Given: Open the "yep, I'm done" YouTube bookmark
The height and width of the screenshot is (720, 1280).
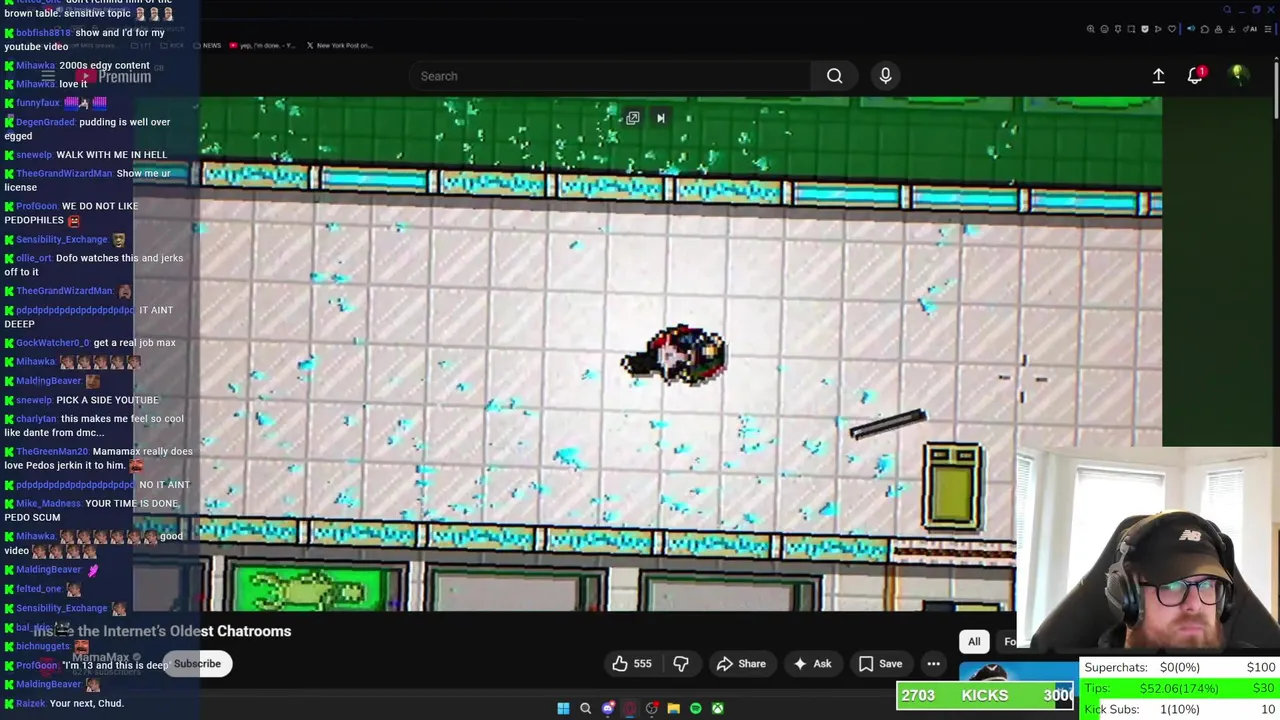Looking at the screenshot, I should (x=262, y=45).
